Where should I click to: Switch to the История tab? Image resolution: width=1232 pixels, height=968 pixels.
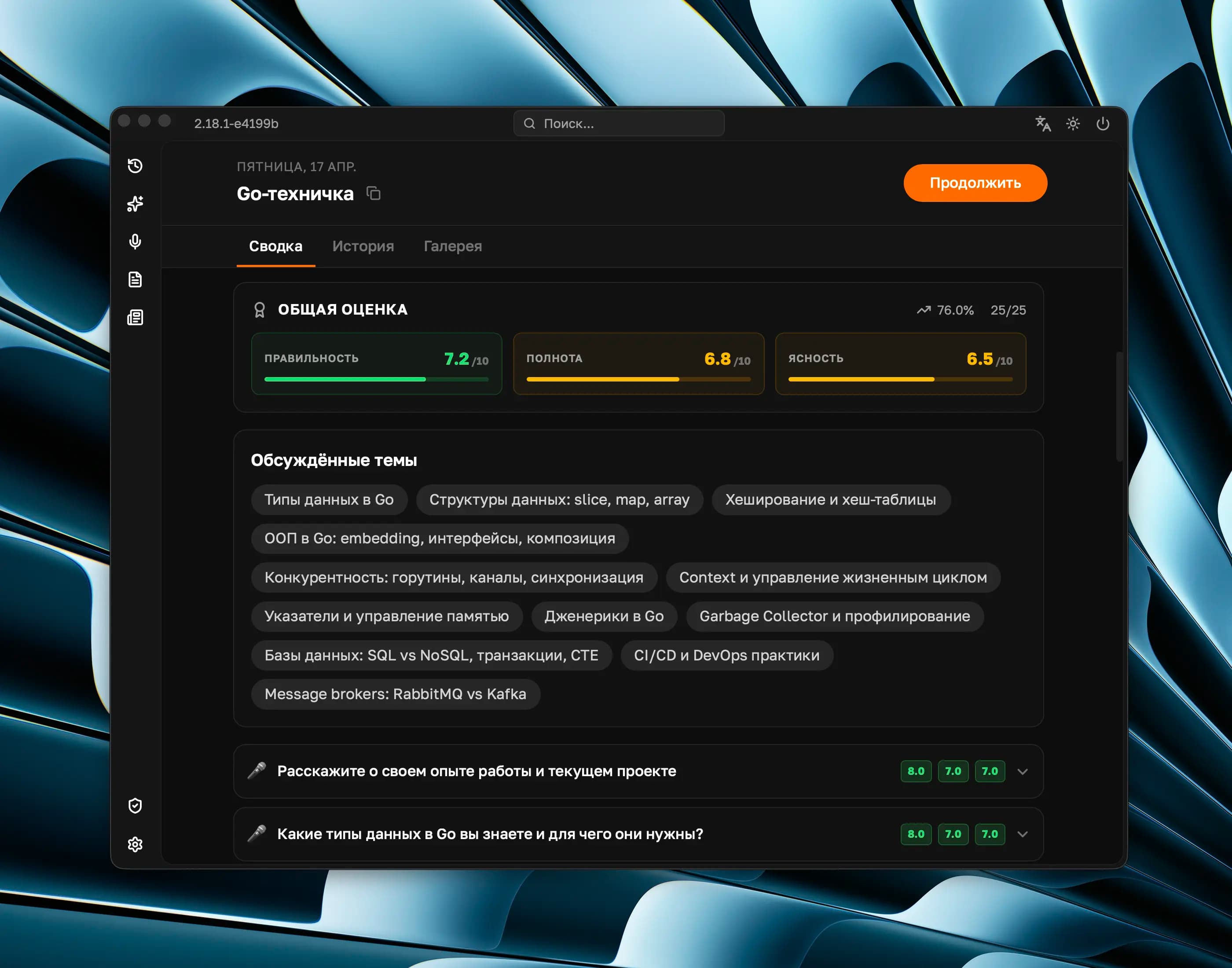tap(363, 246)
